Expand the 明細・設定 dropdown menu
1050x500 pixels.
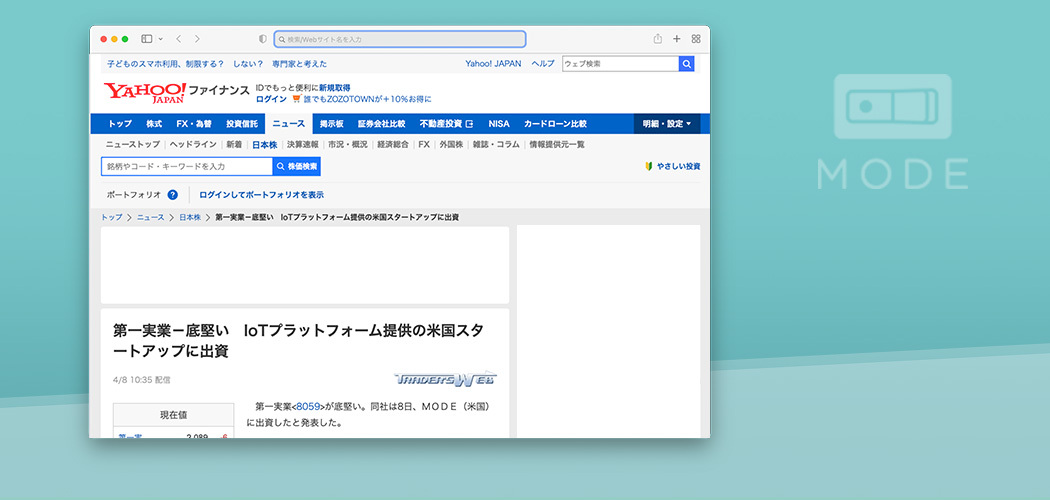coord(666,124)
